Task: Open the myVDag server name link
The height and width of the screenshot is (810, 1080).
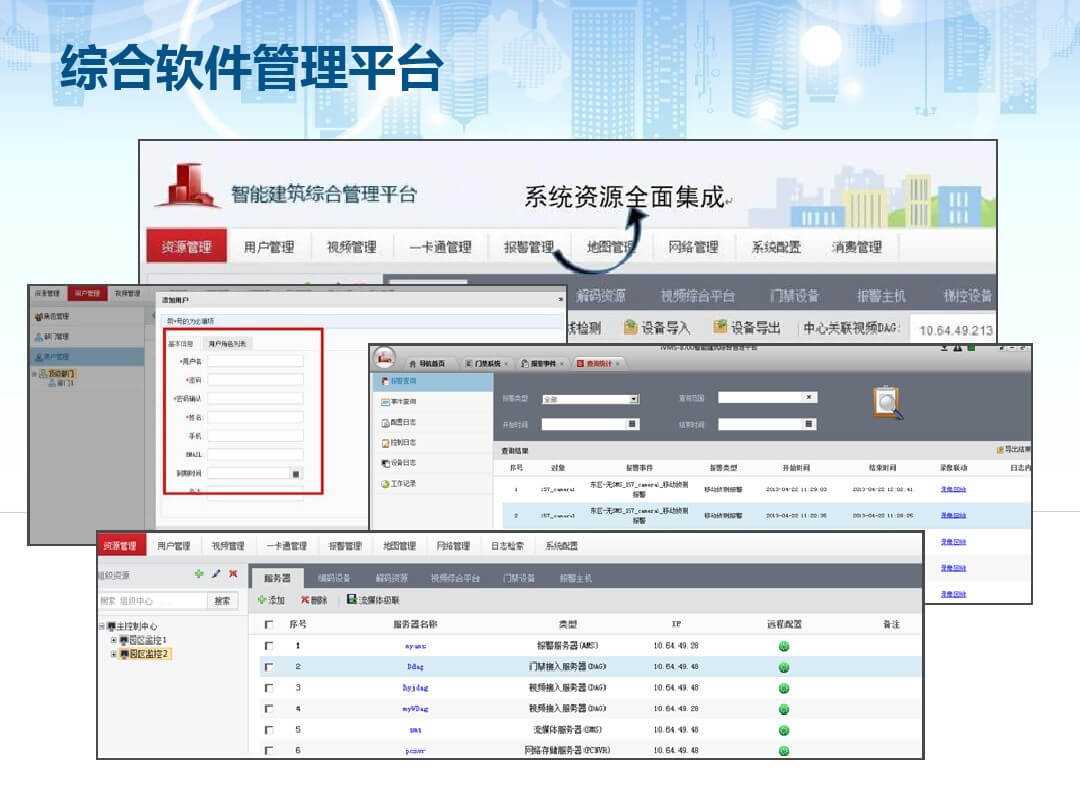Action: coord(415,709)
